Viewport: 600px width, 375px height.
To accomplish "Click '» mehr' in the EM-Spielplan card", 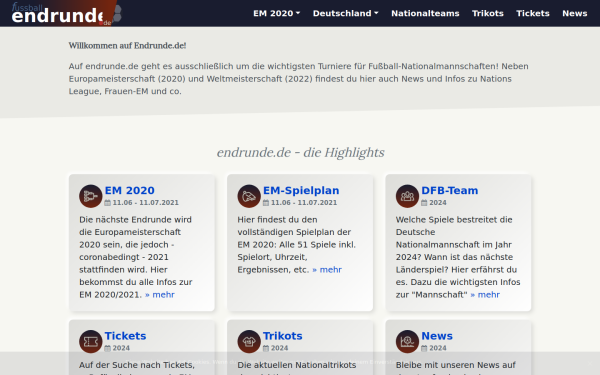I will coord(327,270).
